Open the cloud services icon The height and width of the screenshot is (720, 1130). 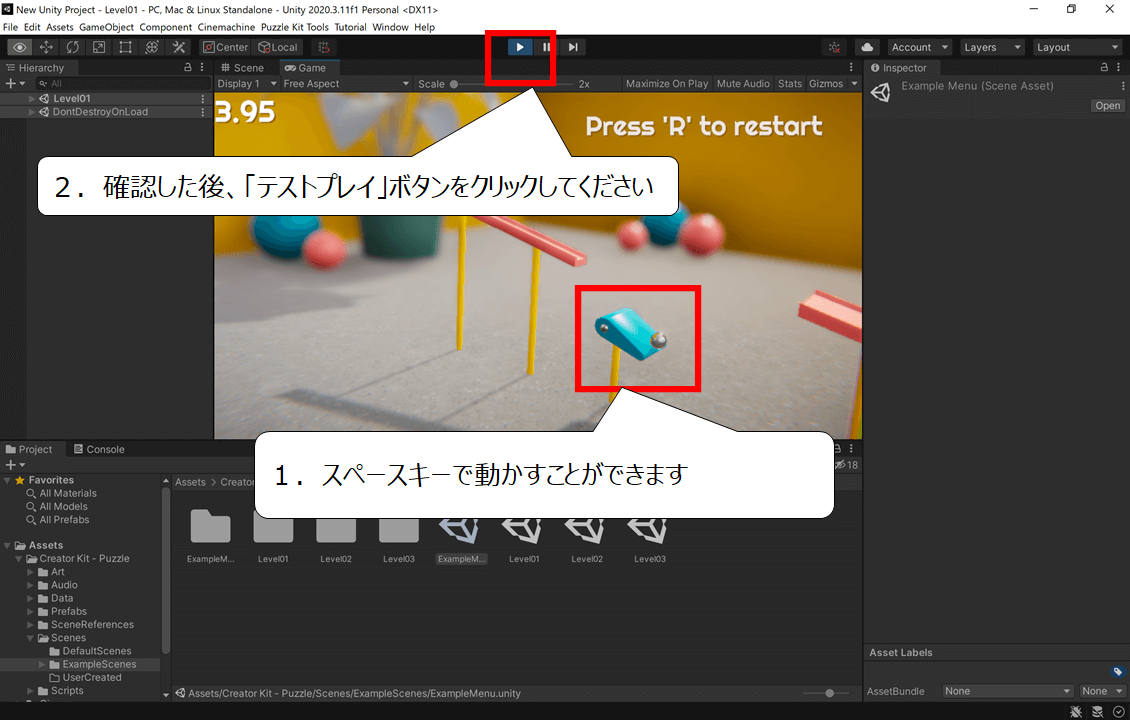868,48
